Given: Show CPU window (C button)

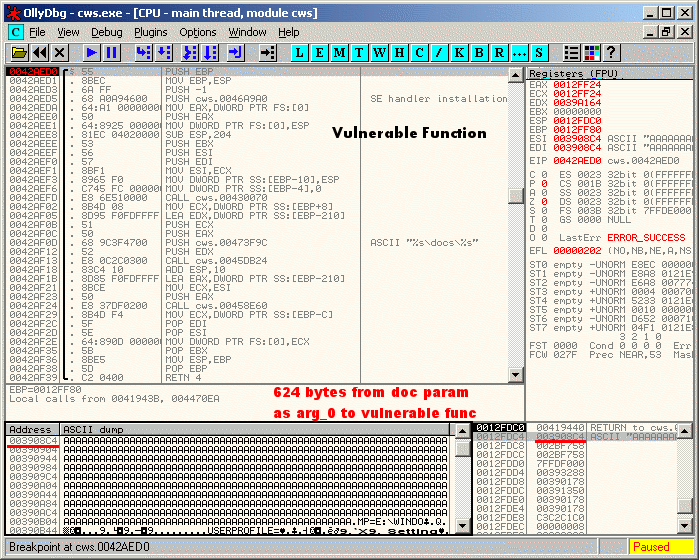Looking at the screenshot, I should tap(419, 53).
